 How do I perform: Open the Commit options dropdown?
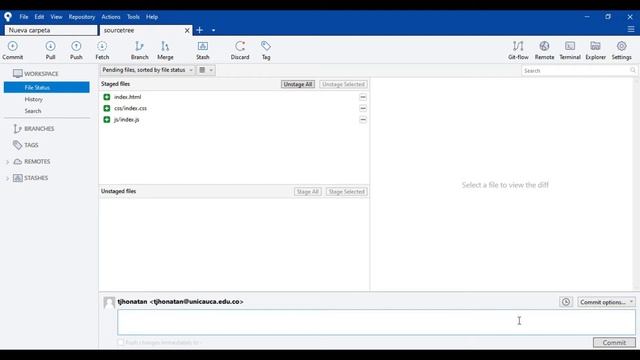[606, 302]
